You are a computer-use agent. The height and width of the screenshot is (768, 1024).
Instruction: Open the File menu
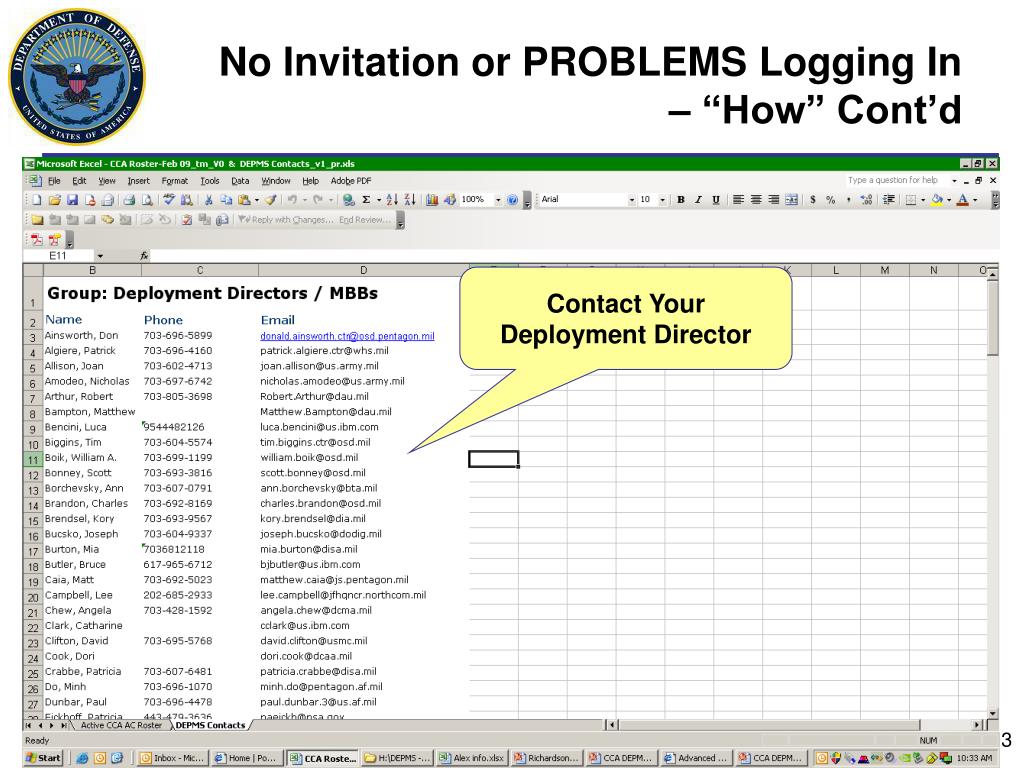pyautogui.click(x=54, y=181)
